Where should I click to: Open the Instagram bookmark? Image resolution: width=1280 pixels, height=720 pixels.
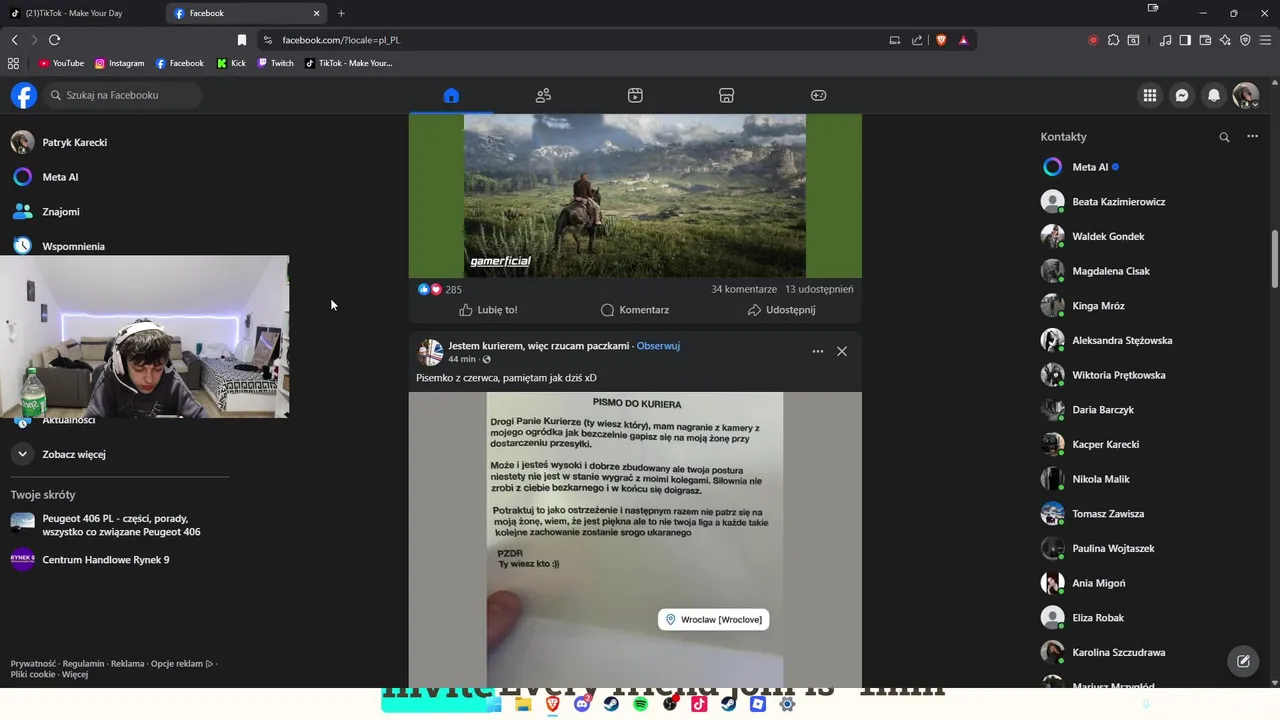click(120, 63)
